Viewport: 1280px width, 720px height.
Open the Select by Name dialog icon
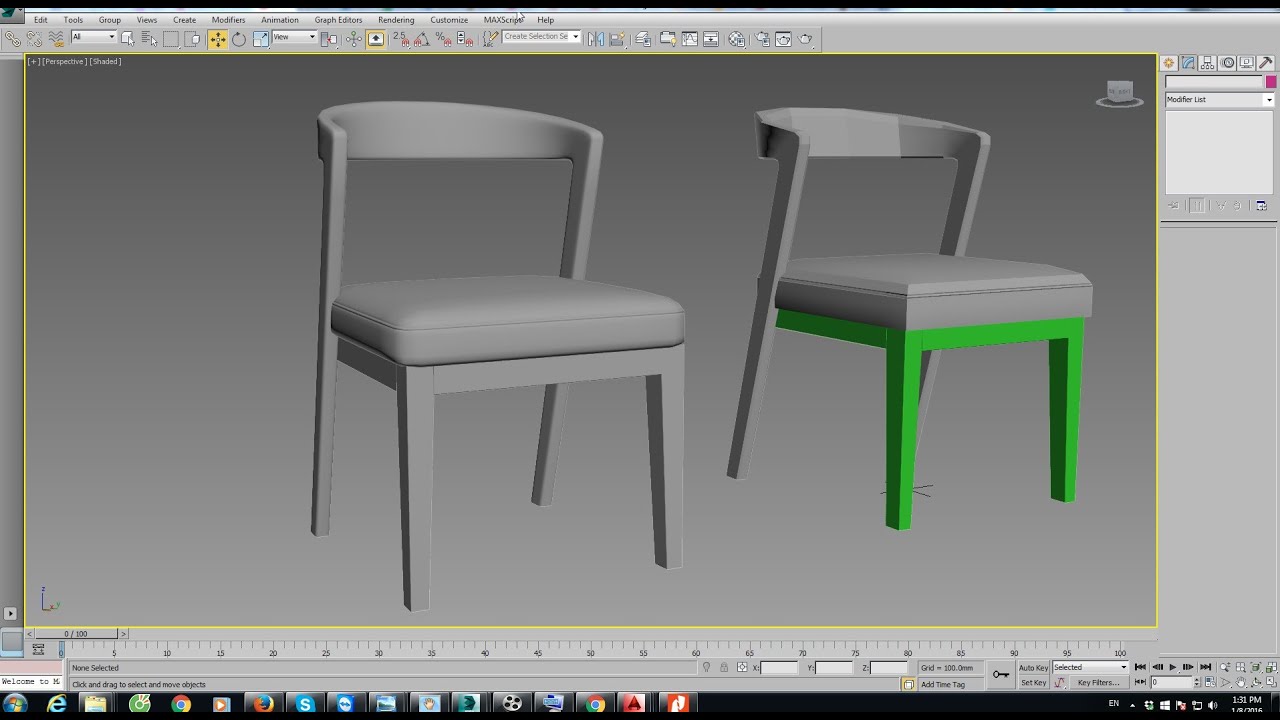click(149, 39)
